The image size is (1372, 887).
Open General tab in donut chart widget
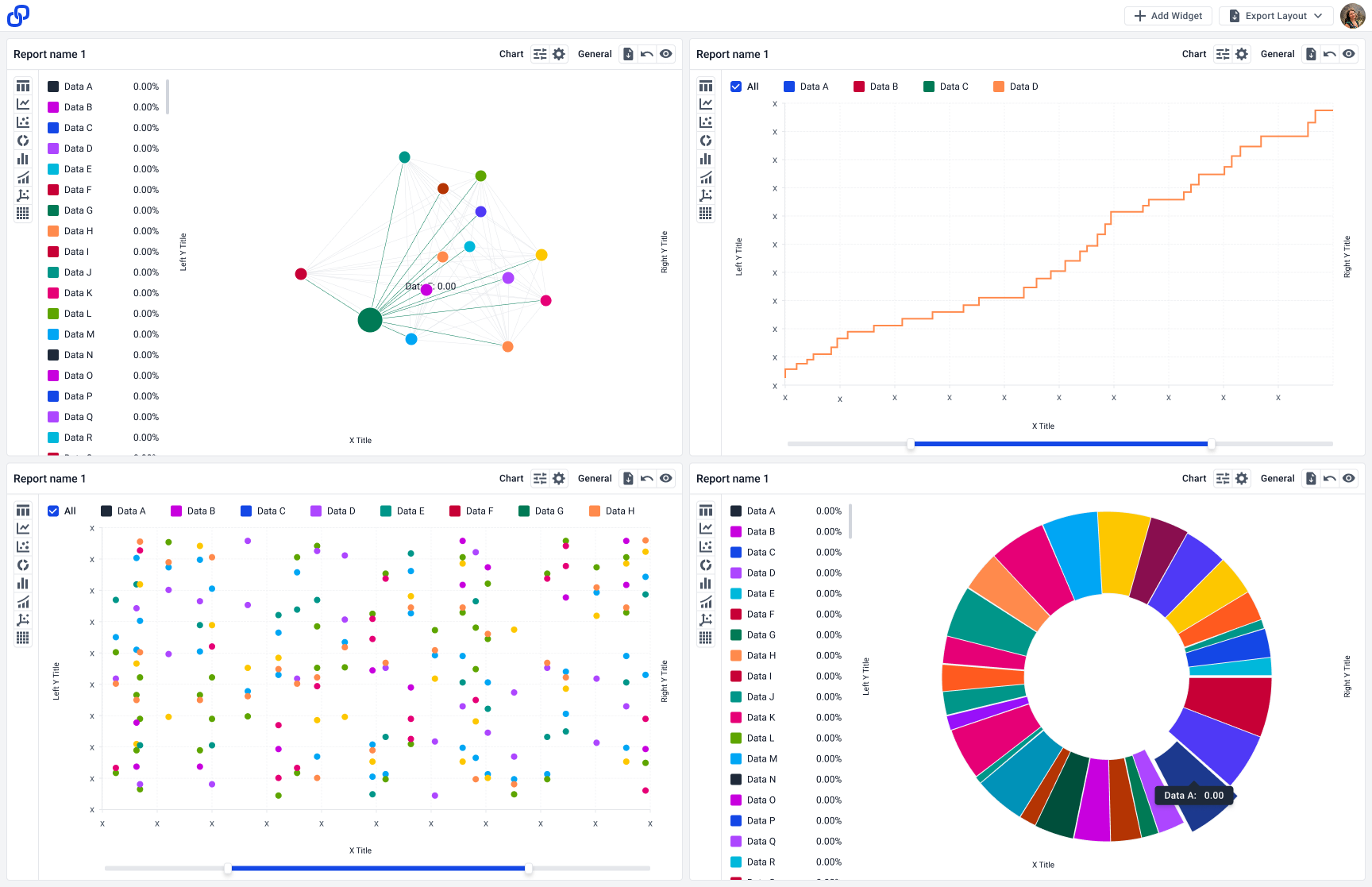click(x=1278, y=478)
